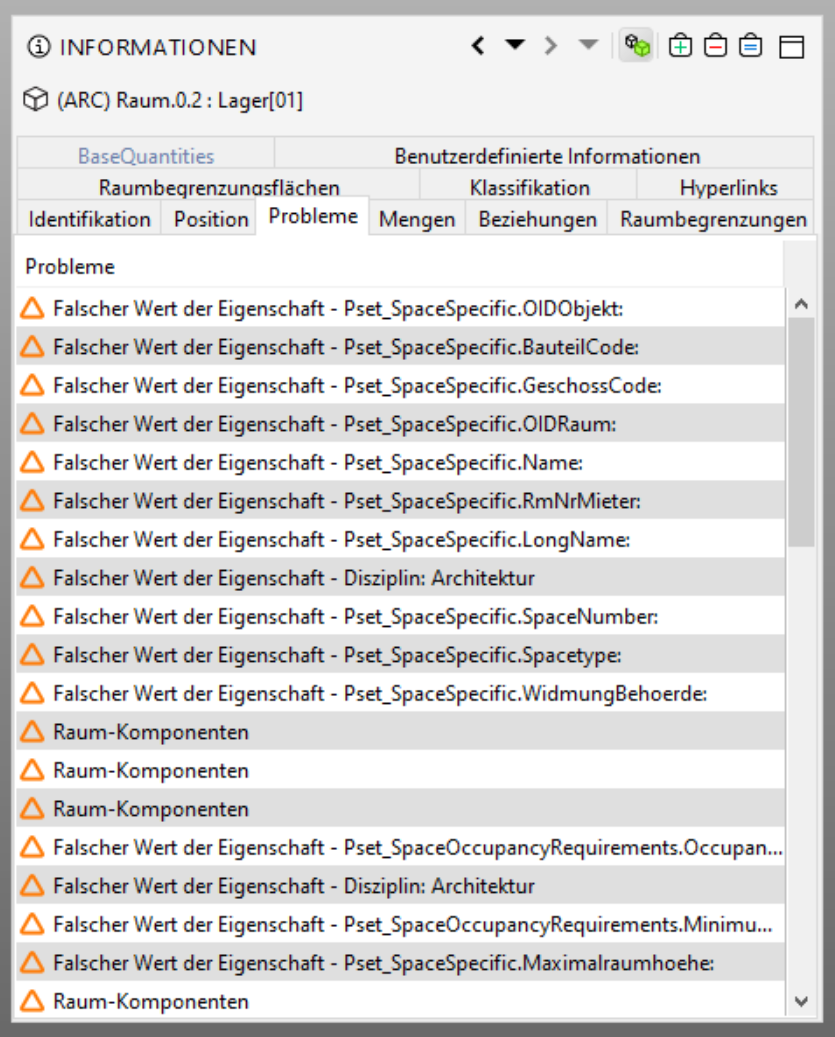Select the Pset_SpaceSpecific.LongName problem row

(x=401, y=539)
